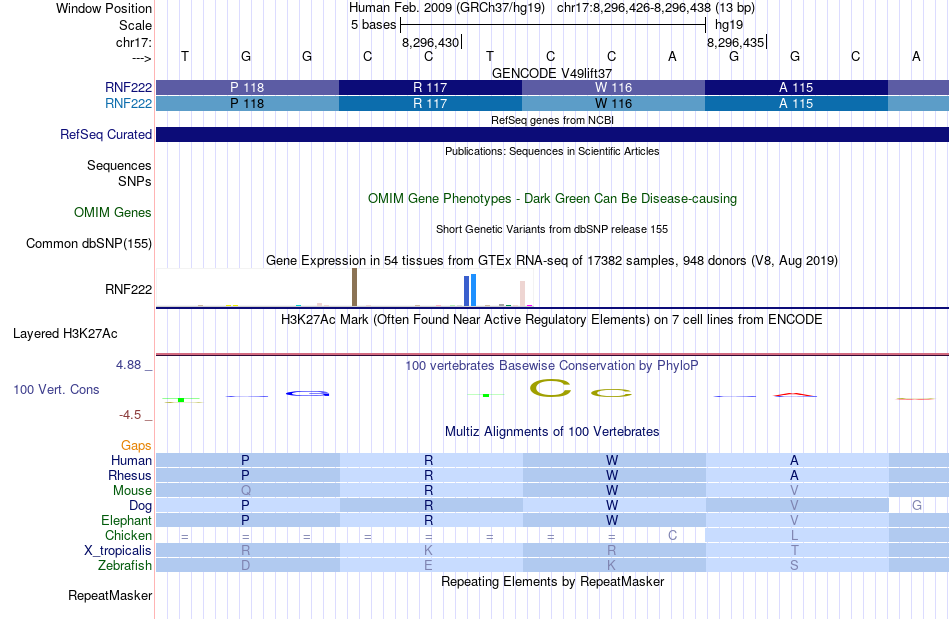Click 'Publications: Sequences in Scientific Articles' title
Screen dimensions: 950x619
coord(552,151)
